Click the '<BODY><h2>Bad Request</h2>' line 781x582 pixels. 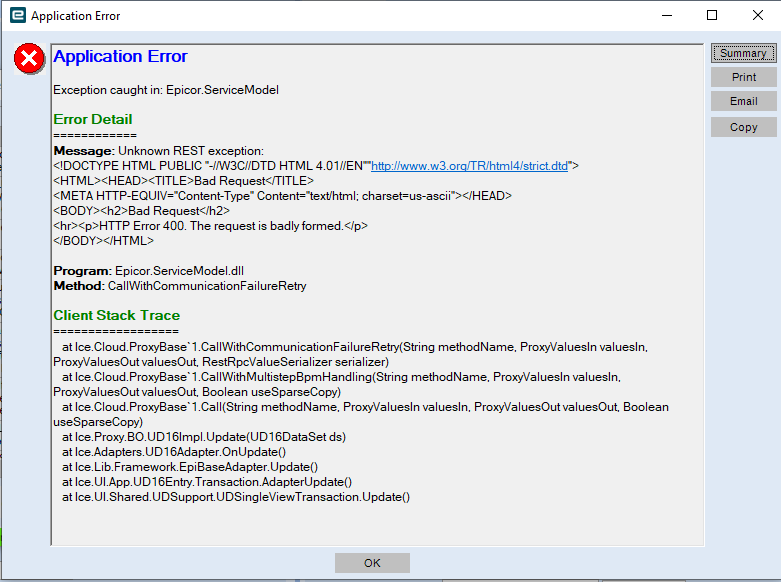141,211
